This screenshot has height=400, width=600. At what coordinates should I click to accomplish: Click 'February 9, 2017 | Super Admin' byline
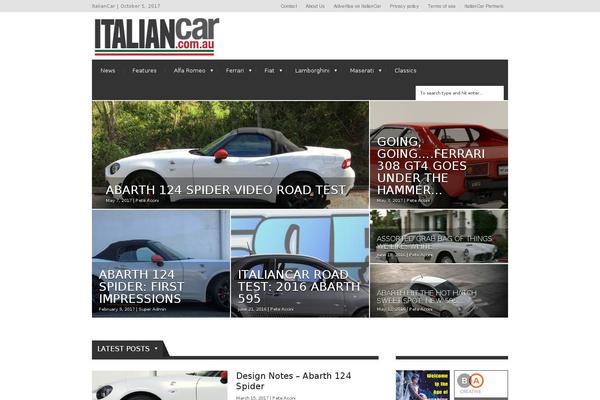pos(132,309)
